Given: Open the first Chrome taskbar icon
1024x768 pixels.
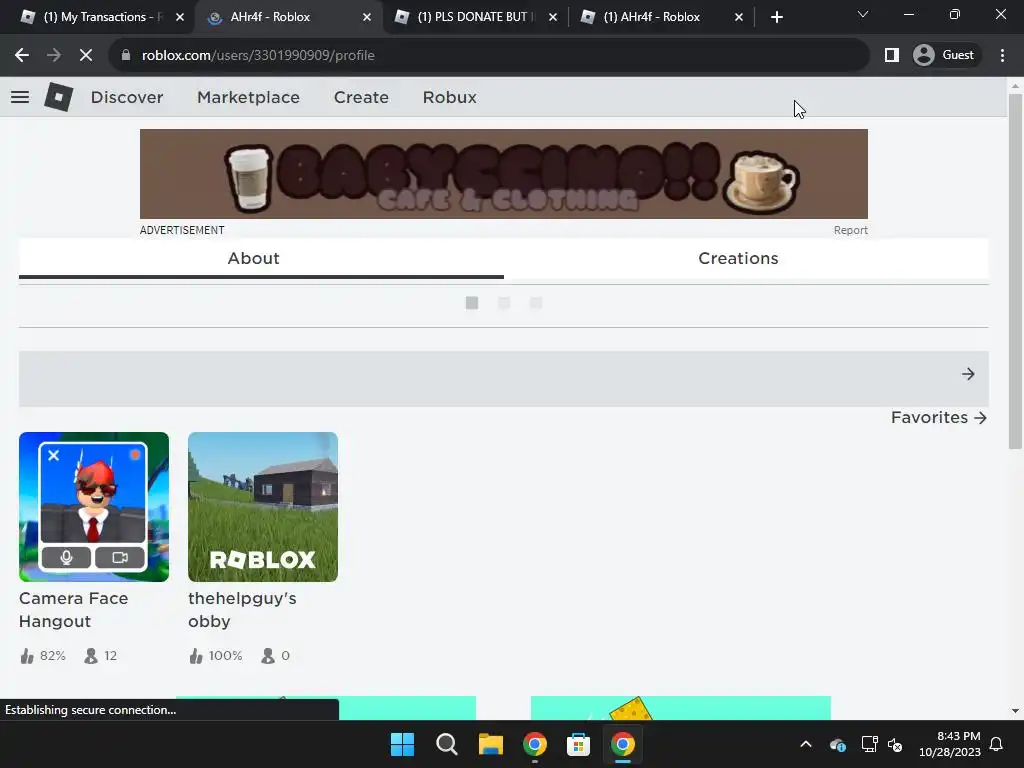Looking at the screenshot, I should 535,744.
